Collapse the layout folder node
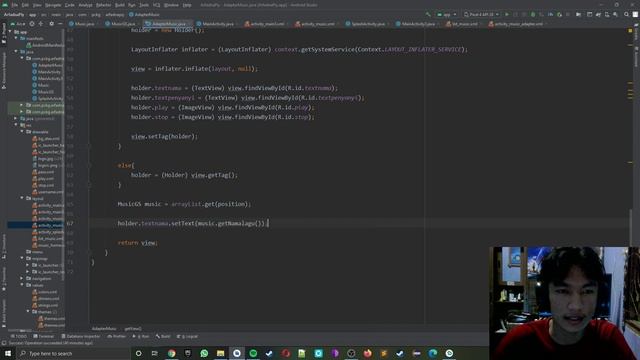640x360 pixels. (22, 198)
